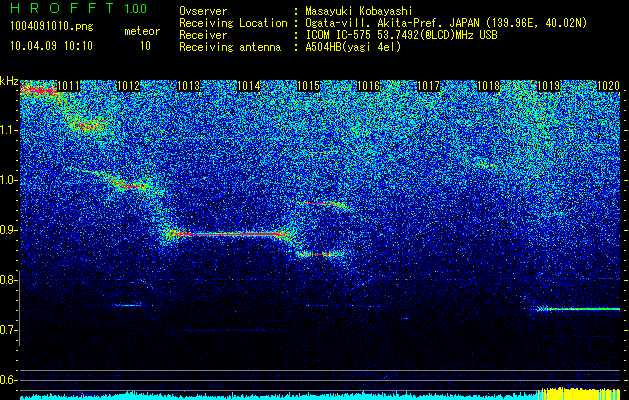
Task: Click the date text 10.04.09 10:10
Action: coord(51,46)
